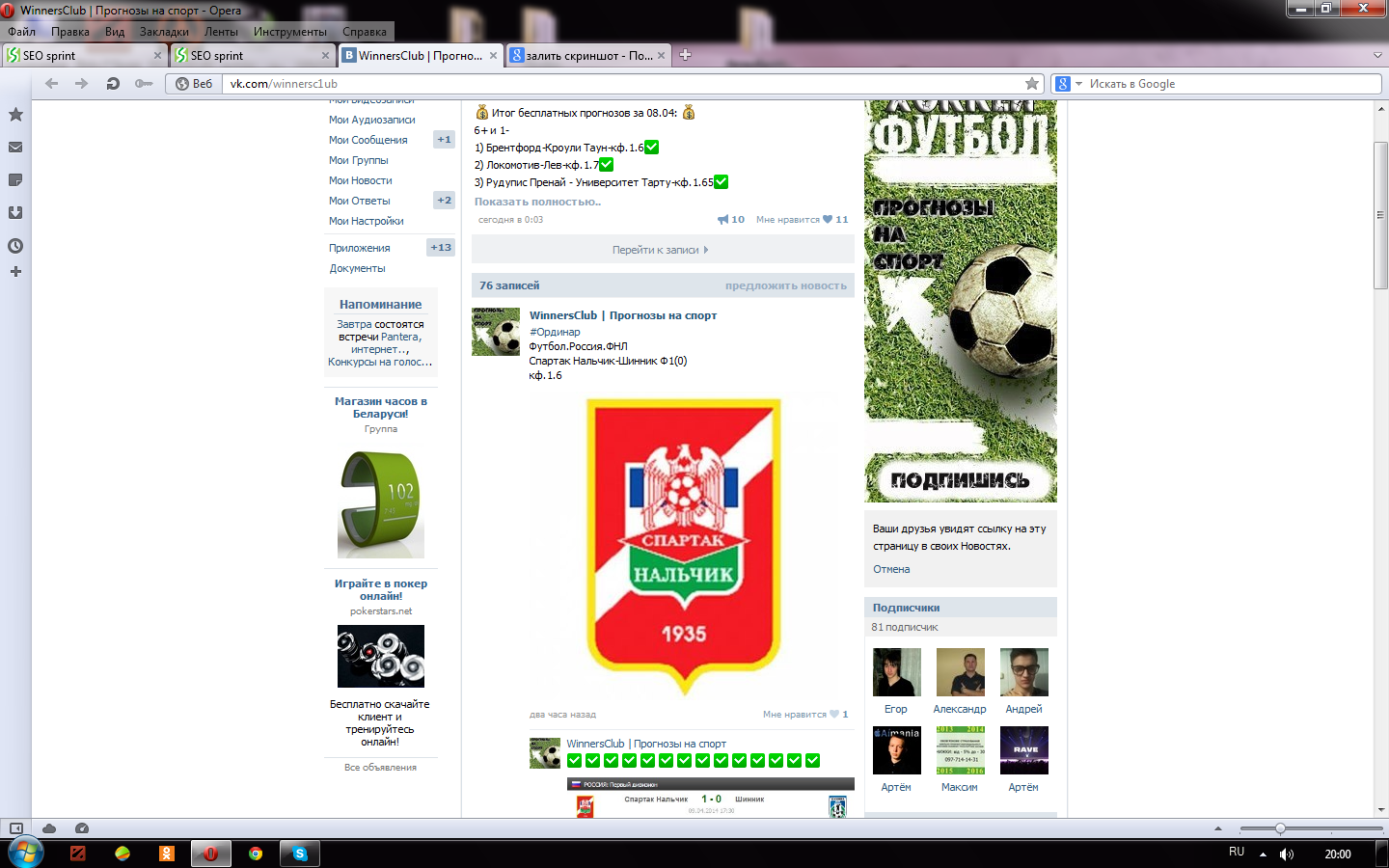This screenshot has width=1389, height=868.
Task: Open the Mail panel in Opera sidebar
Action: coord(15,148)
